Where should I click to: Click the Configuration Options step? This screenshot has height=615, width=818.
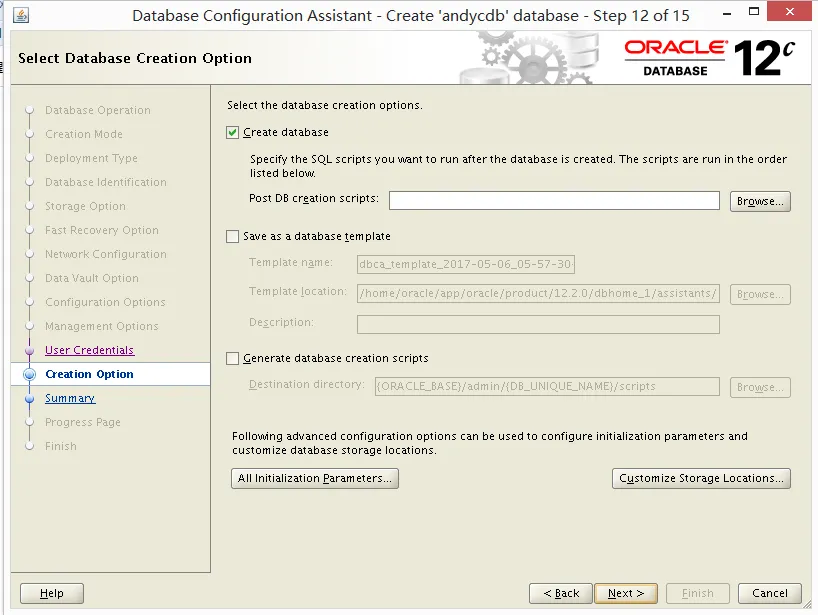[105, 302]
